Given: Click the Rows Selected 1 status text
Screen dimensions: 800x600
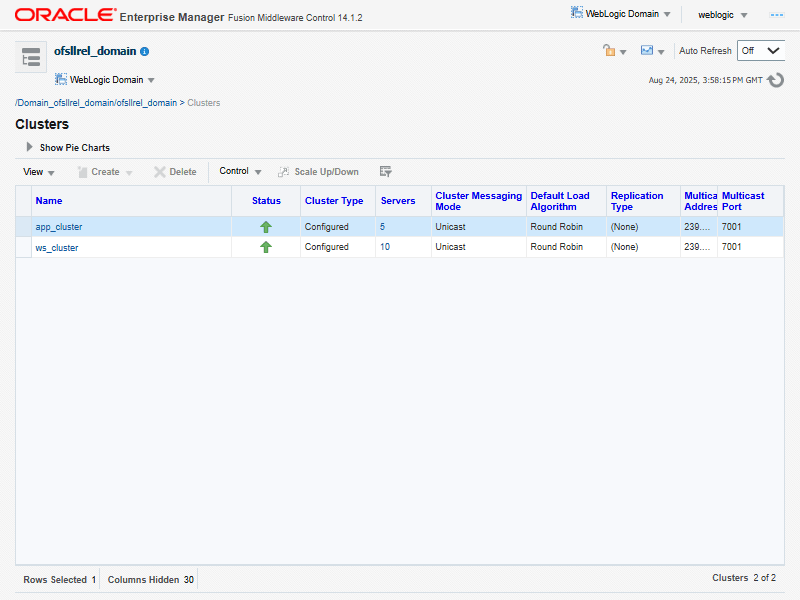Looking at the screenshot, I should click(x=60, y=580).
